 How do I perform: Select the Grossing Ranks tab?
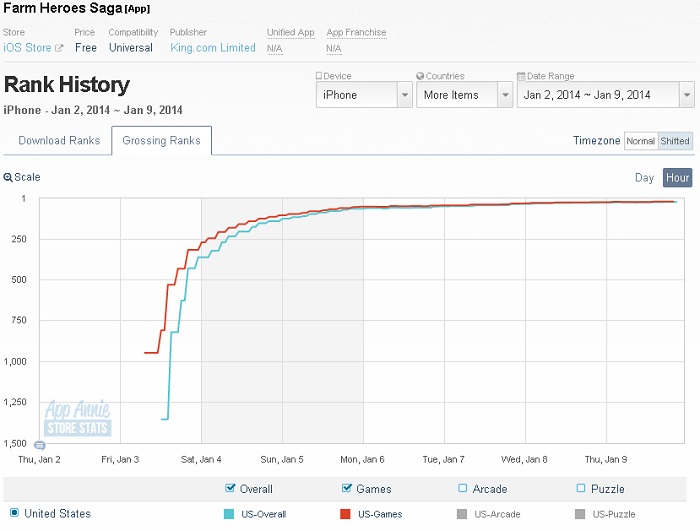(162, 141)
